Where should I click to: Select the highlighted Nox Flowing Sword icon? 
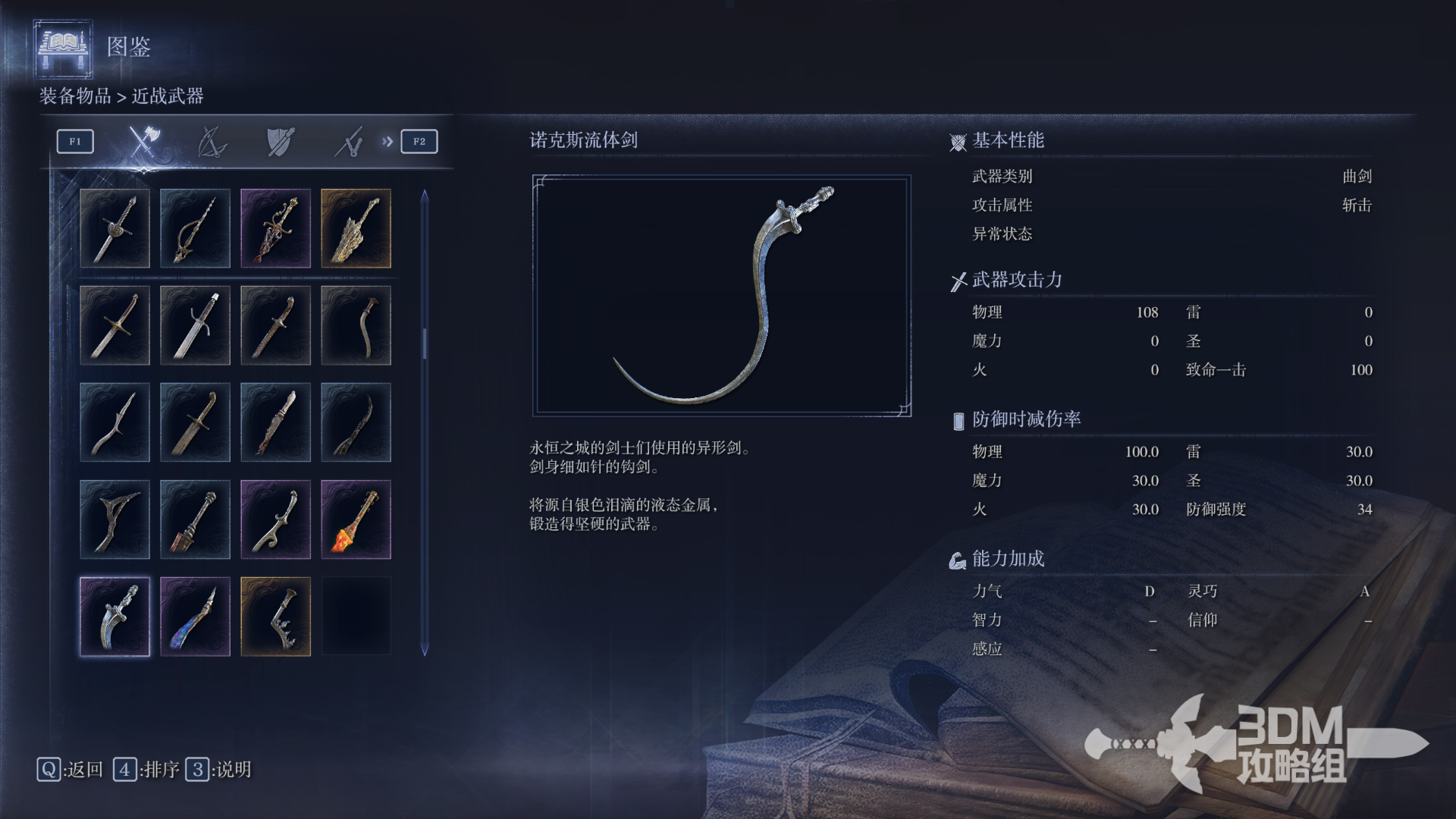(x=115, y=617)
